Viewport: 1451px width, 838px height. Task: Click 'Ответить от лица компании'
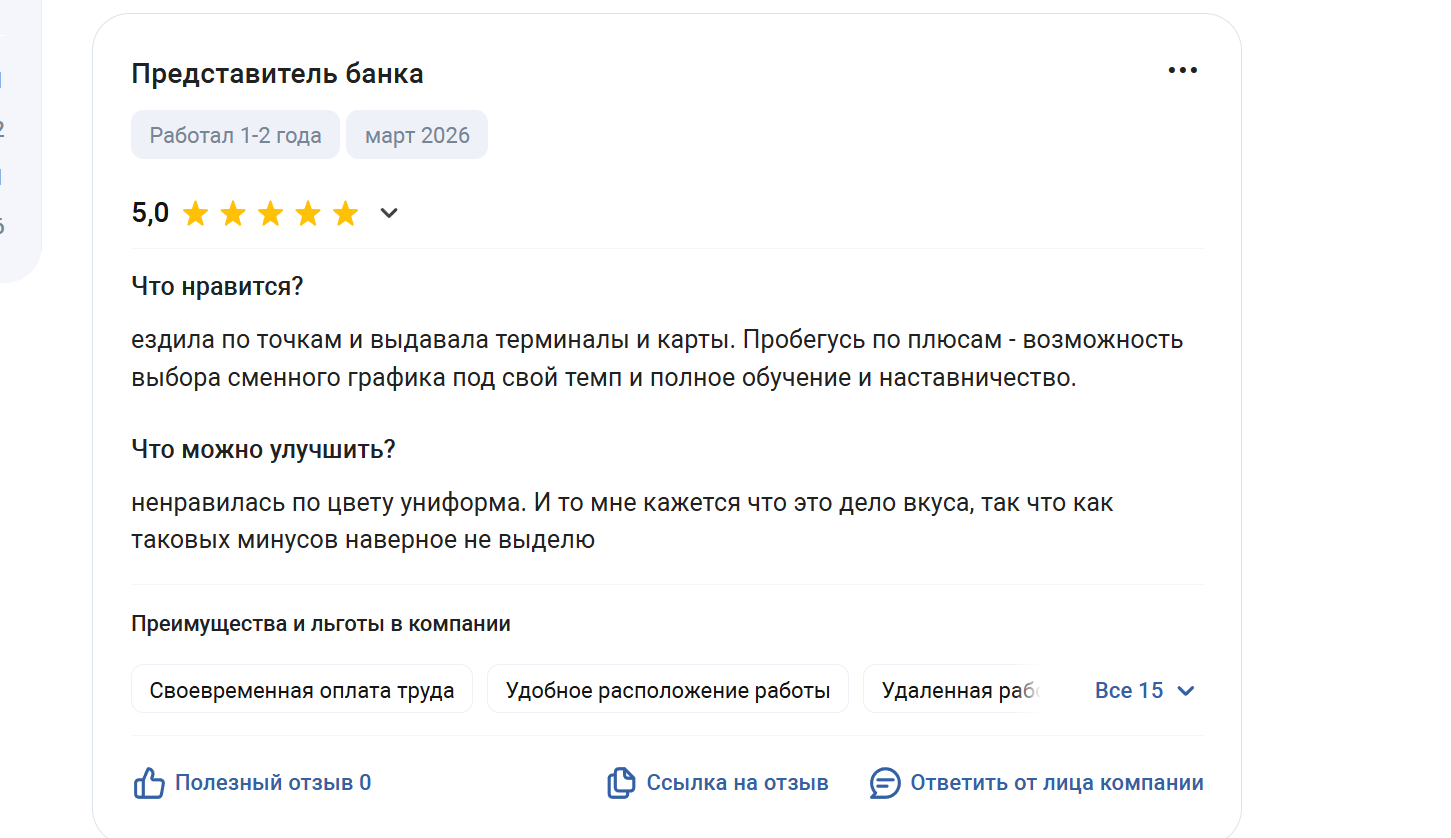point(1056,783)
